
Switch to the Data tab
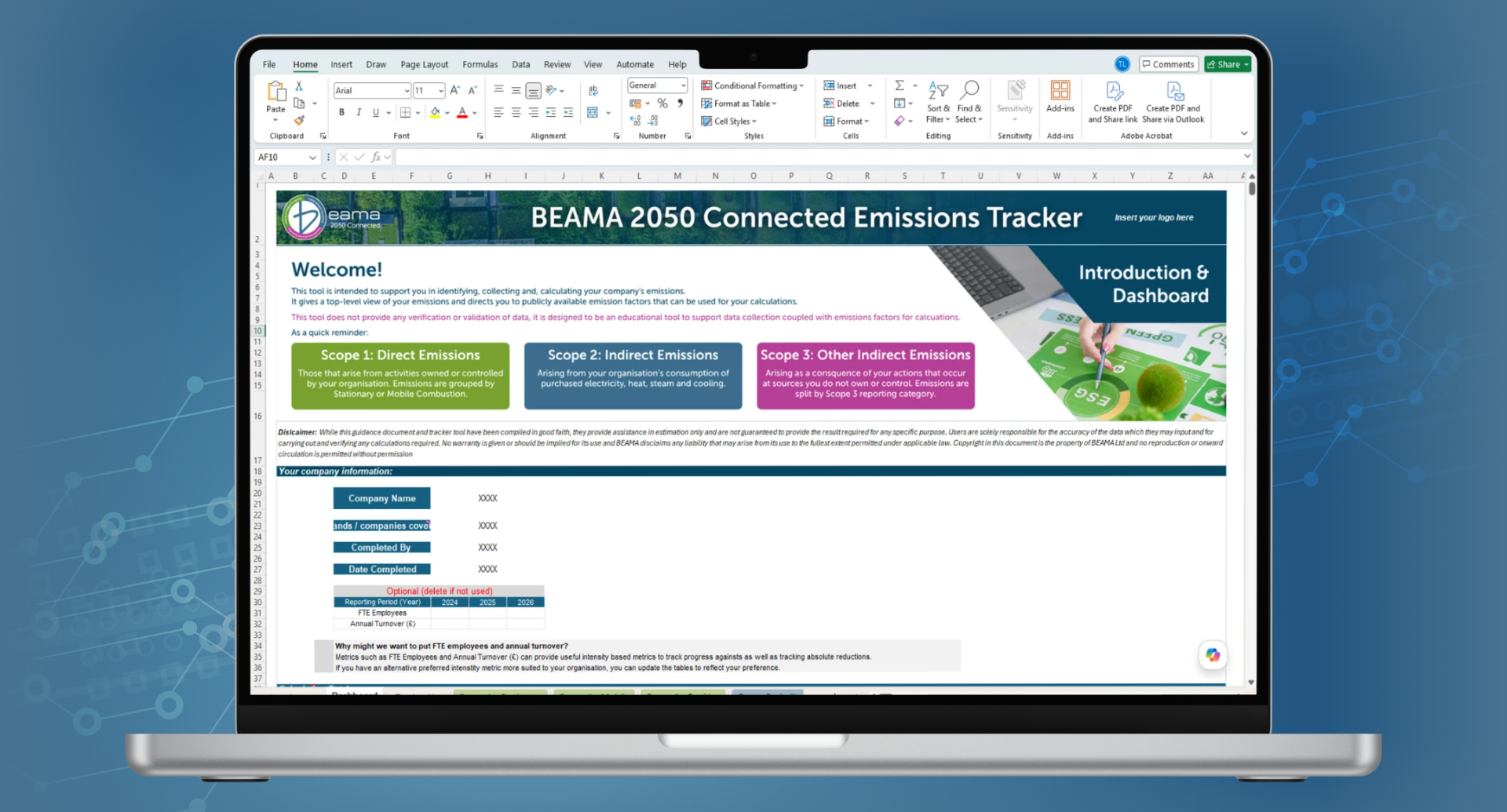pyautogui.click(x=521, y=64)
